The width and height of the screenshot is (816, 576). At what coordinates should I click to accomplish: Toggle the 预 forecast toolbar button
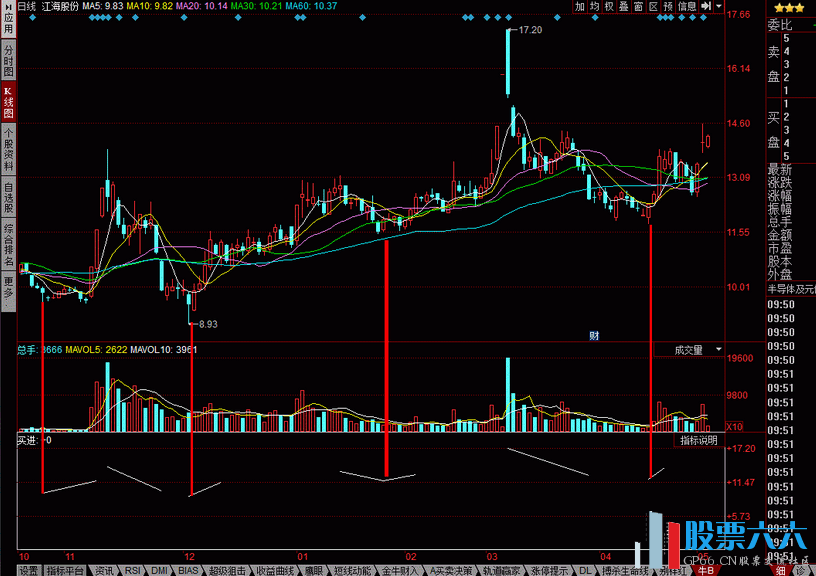click(x=668, y=6)
